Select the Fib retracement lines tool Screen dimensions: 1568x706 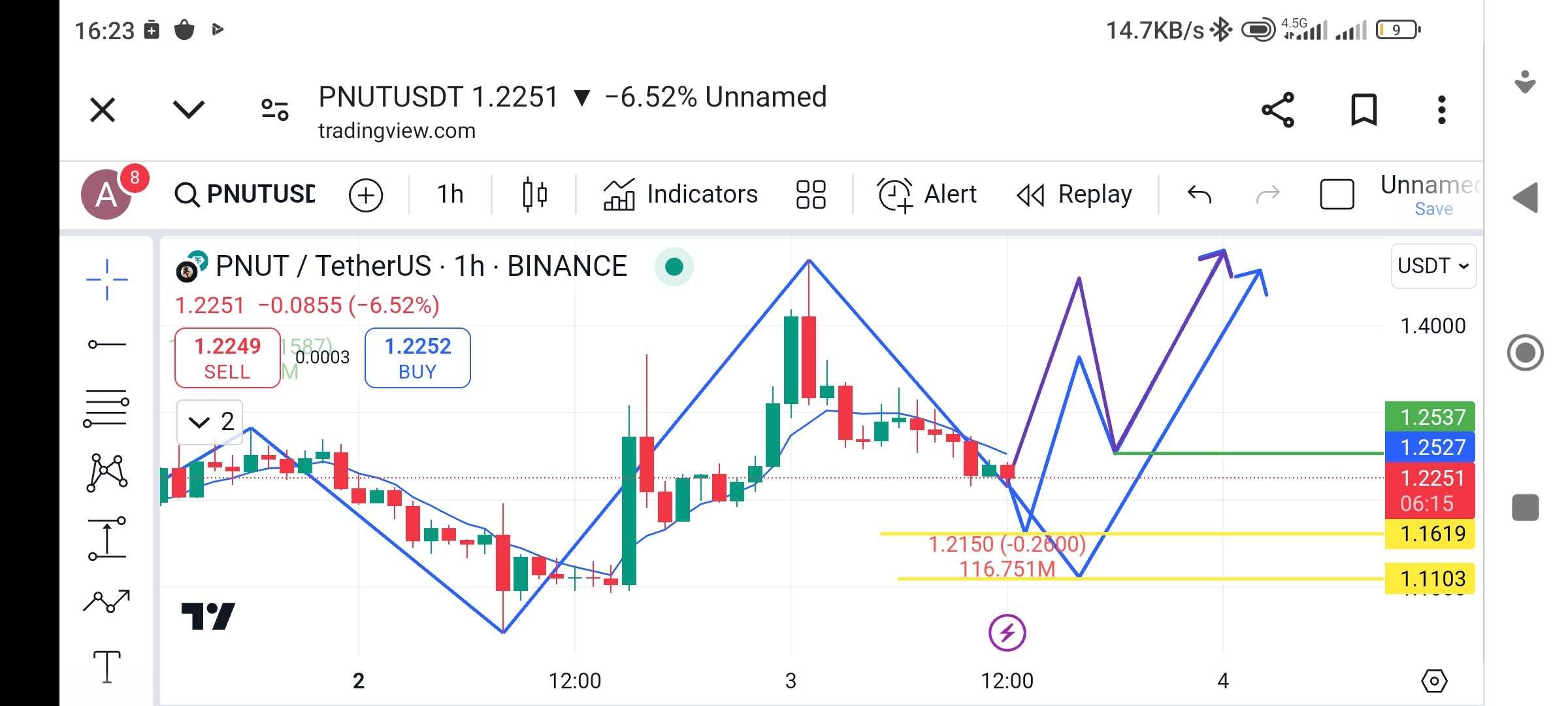coord(106,409)
